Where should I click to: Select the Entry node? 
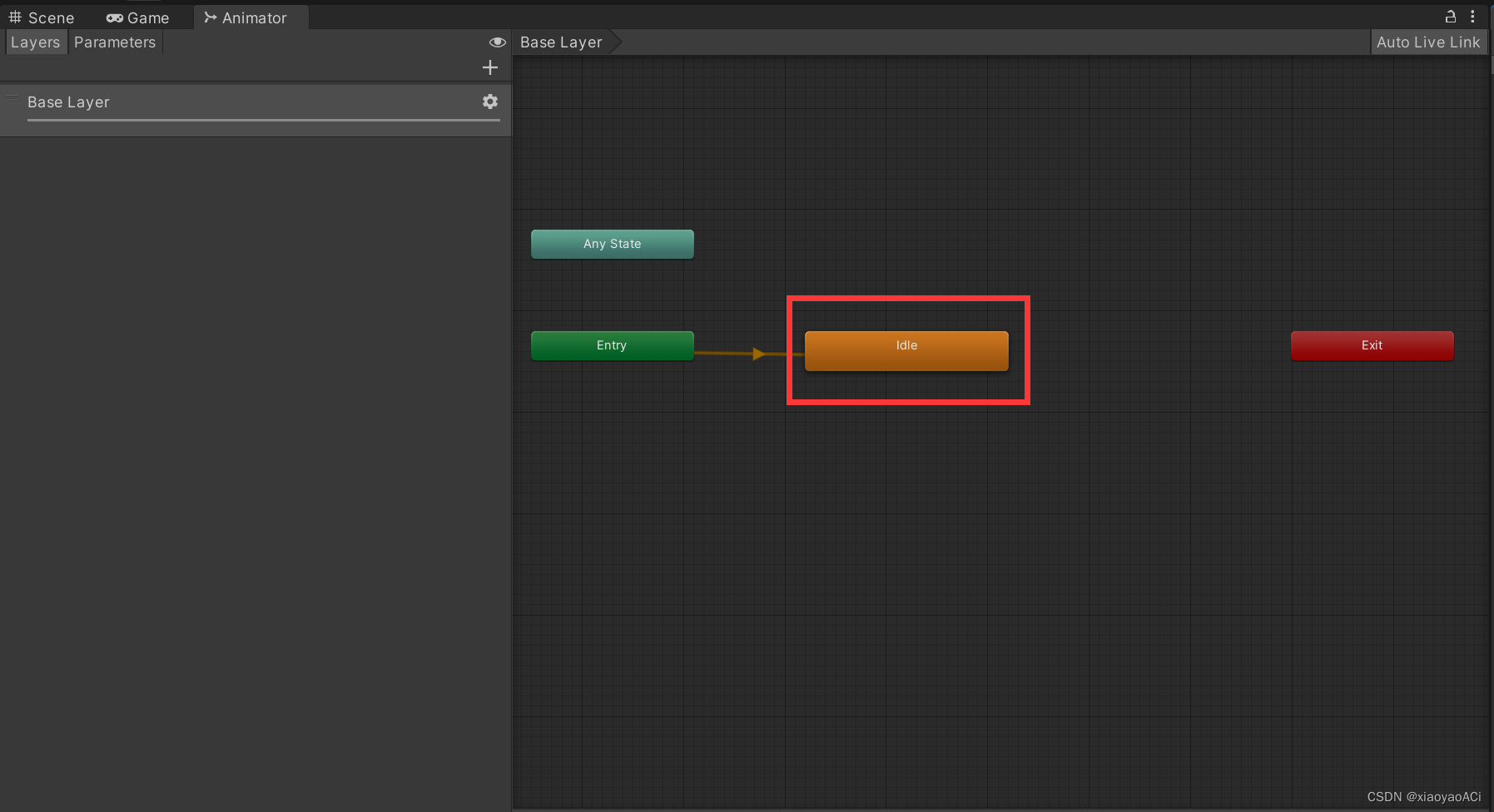pyautogui.click(x=613, y=345)
